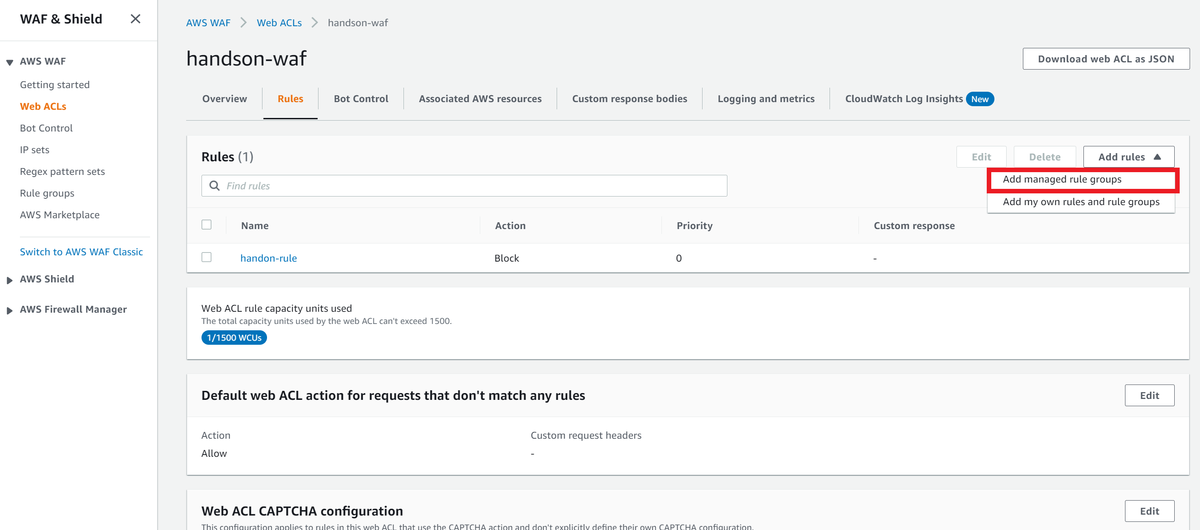This screenshot has height=530, width=1200.
Task: Open Rule groups in sidebar
Action: (47, 193)
